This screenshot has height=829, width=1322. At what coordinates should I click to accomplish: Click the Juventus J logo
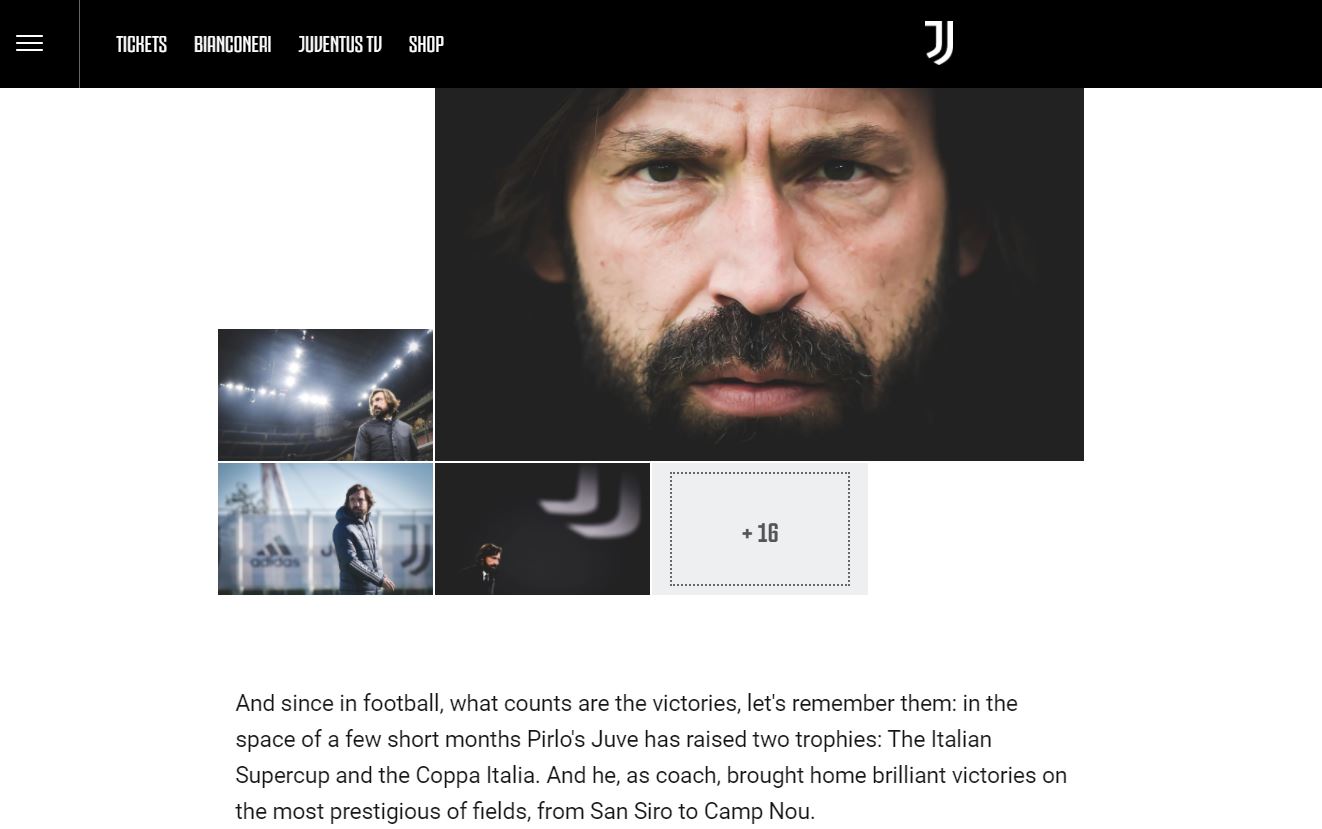point(939,43)
